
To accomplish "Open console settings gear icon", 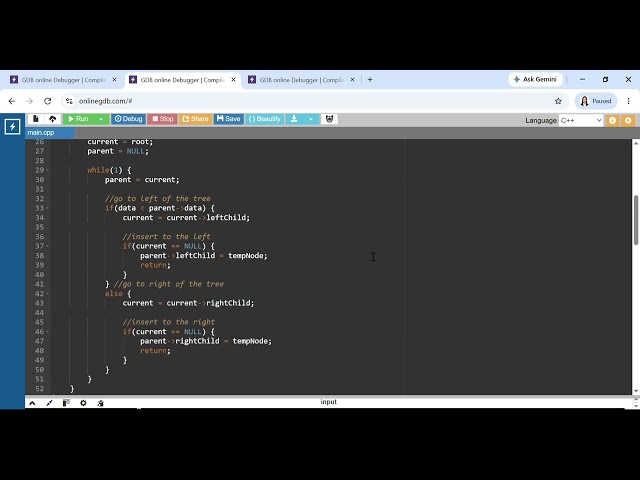I will tap(83, 403).
